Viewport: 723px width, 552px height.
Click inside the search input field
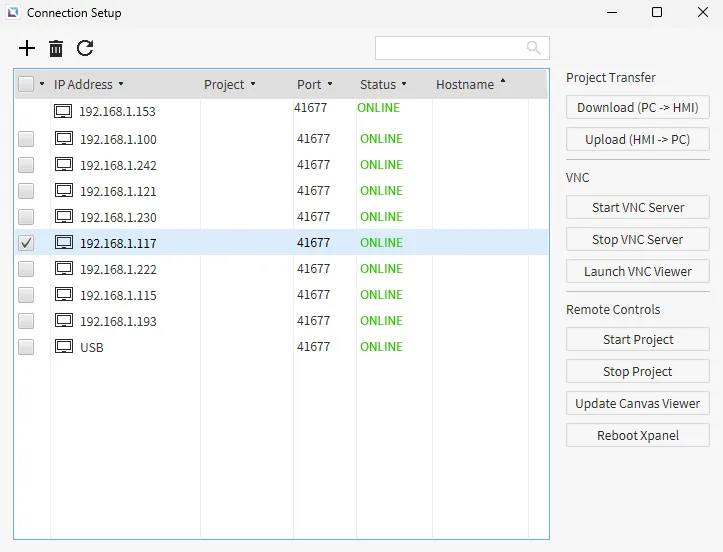[450, 48]
